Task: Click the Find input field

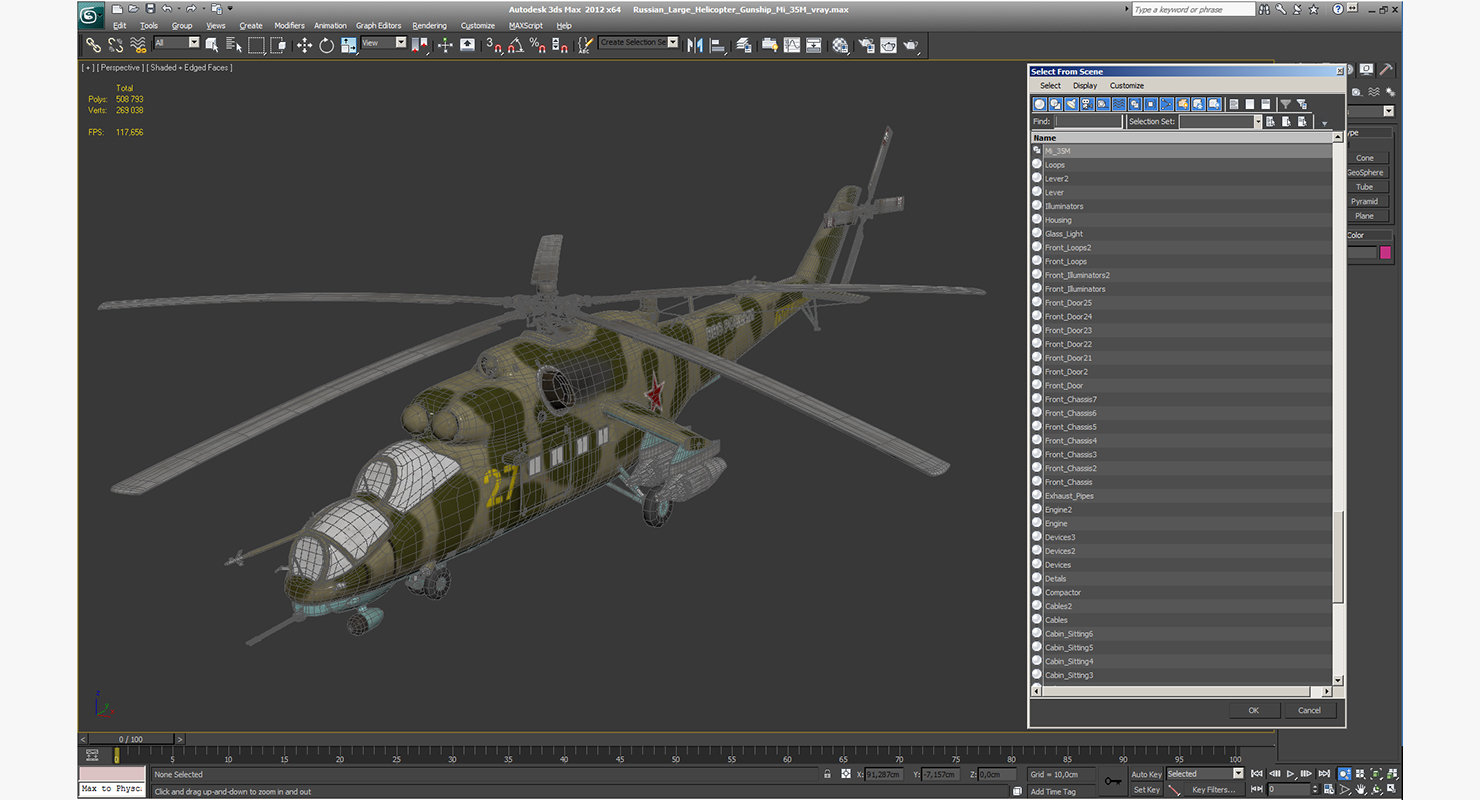Action: (1088, 121)
